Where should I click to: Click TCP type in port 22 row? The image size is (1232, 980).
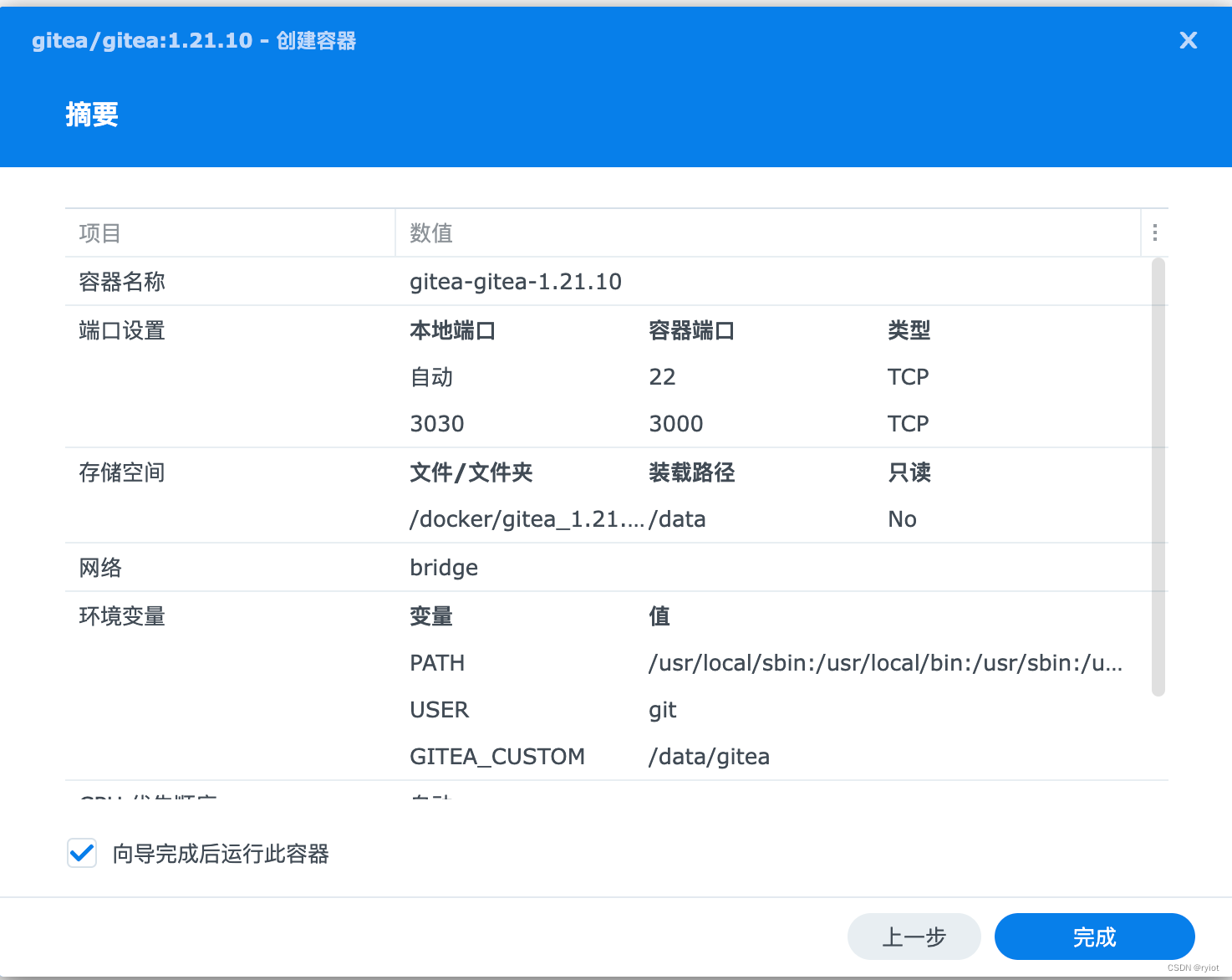tap(909, 377)
